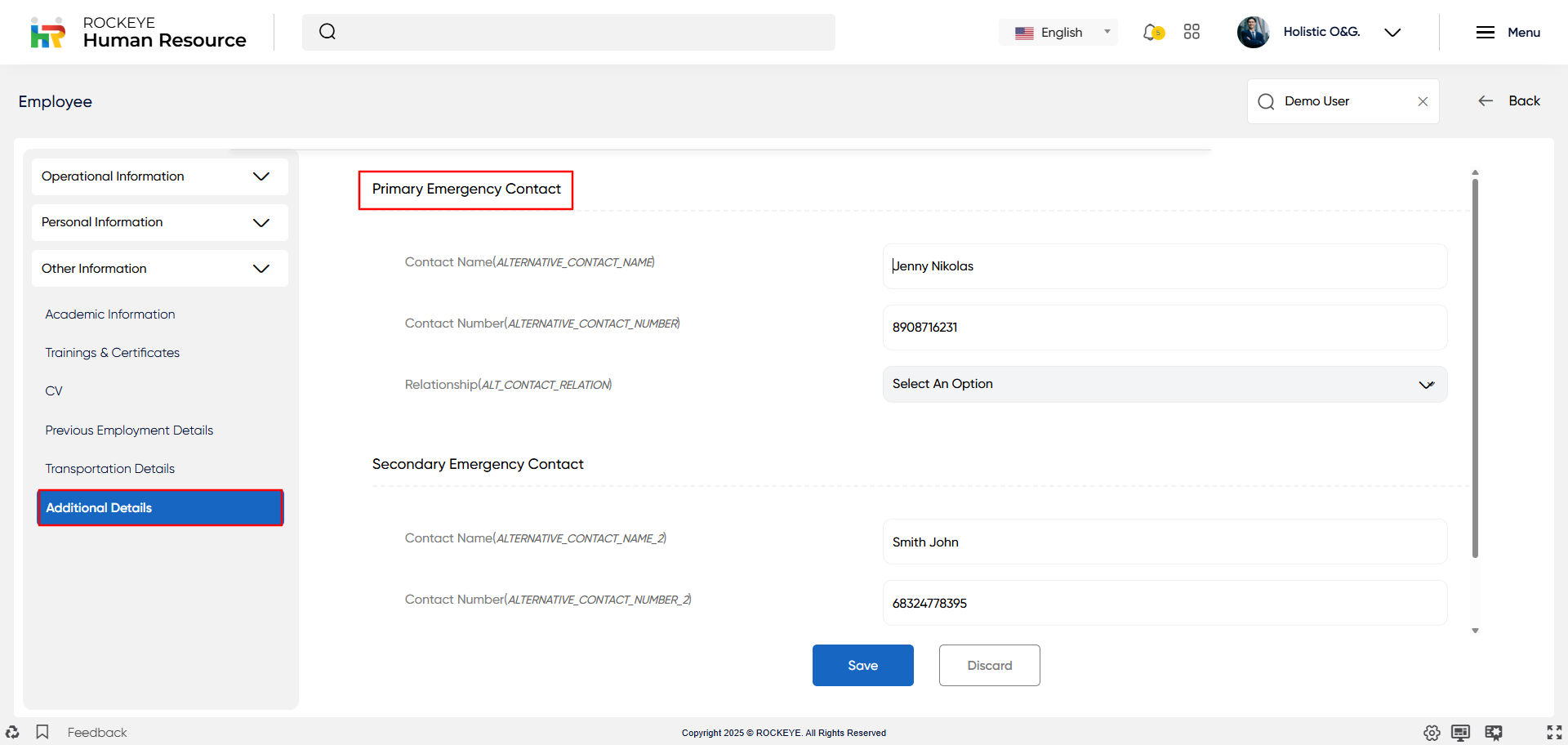Click the US flag language icon
Screen dimensions: 1568x745
[x=1024, y=33]
